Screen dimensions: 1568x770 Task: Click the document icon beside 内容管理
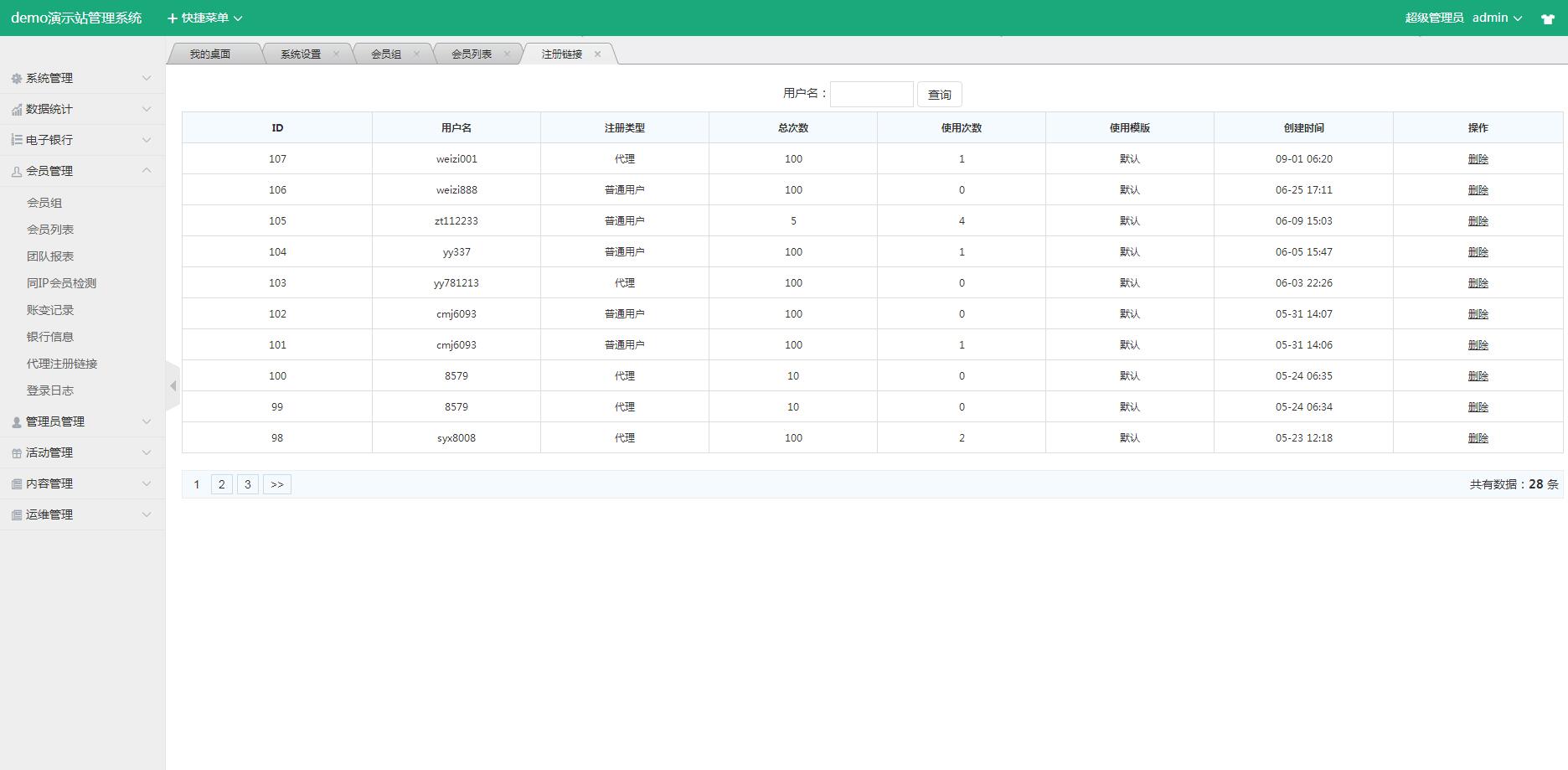17,484
